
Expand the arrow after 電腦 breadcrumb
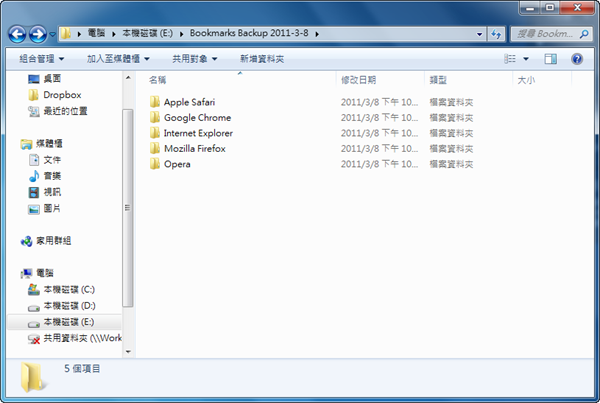pos(114,34)
